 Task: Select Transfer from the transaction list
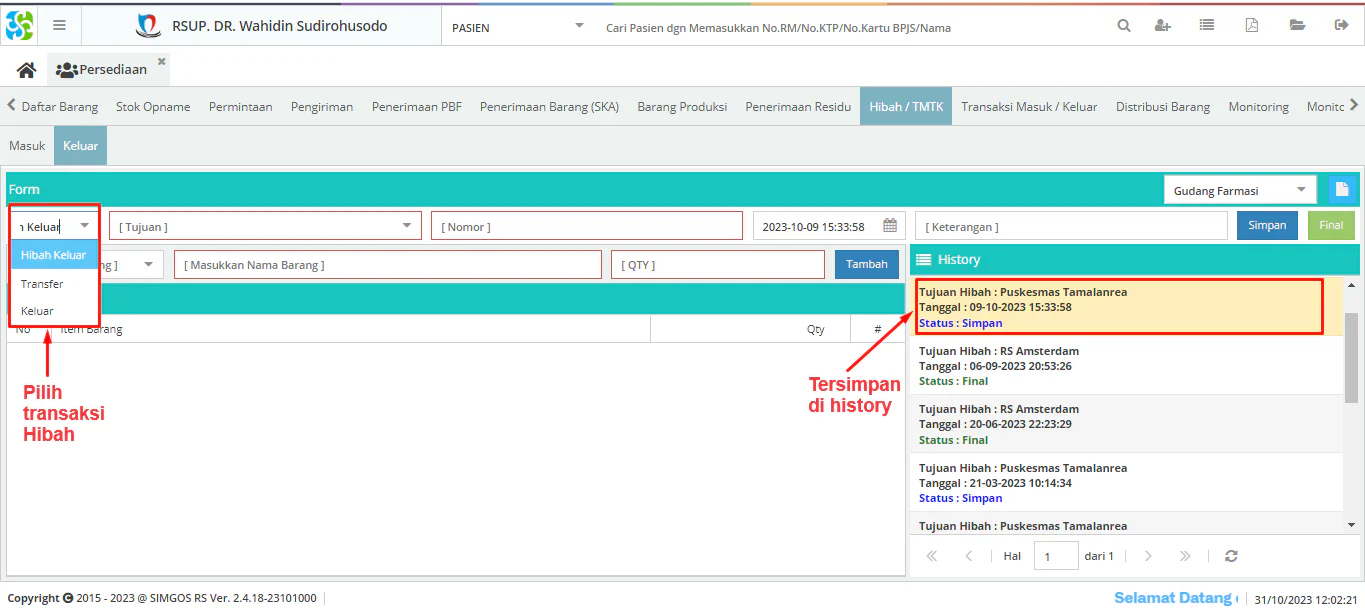(42, 284)
